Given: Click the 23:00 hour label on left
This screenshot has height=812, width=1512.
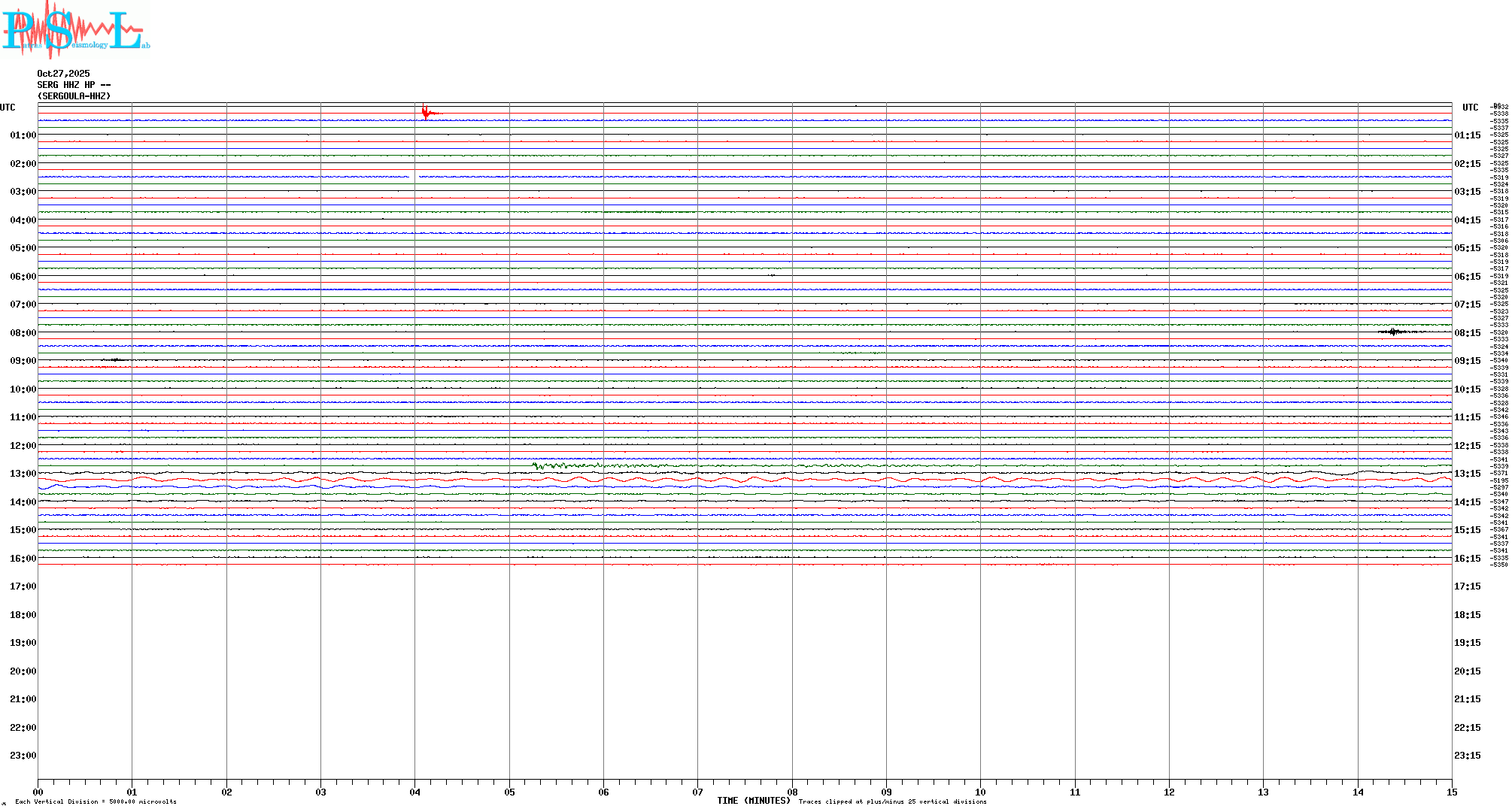Looking at the screenshot, I should [23, 756].
